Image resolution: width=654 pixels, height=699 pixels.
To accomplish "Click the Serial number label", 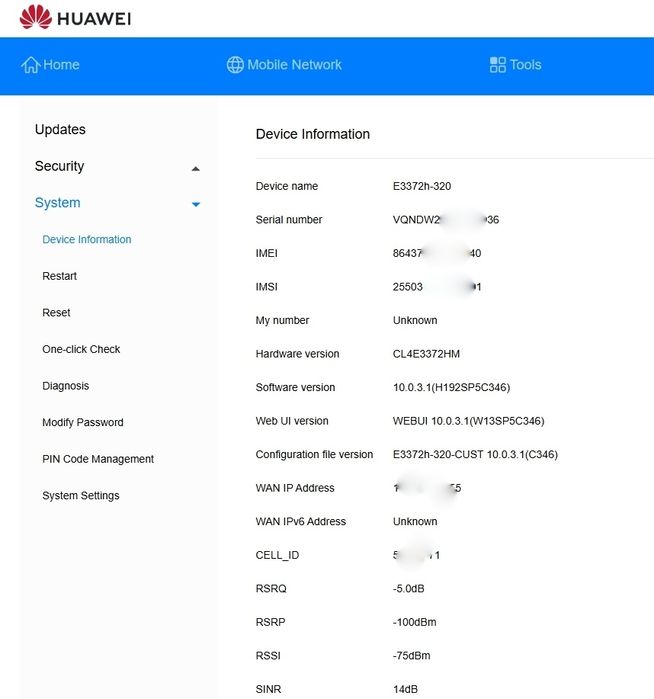I will pos(288,219).
